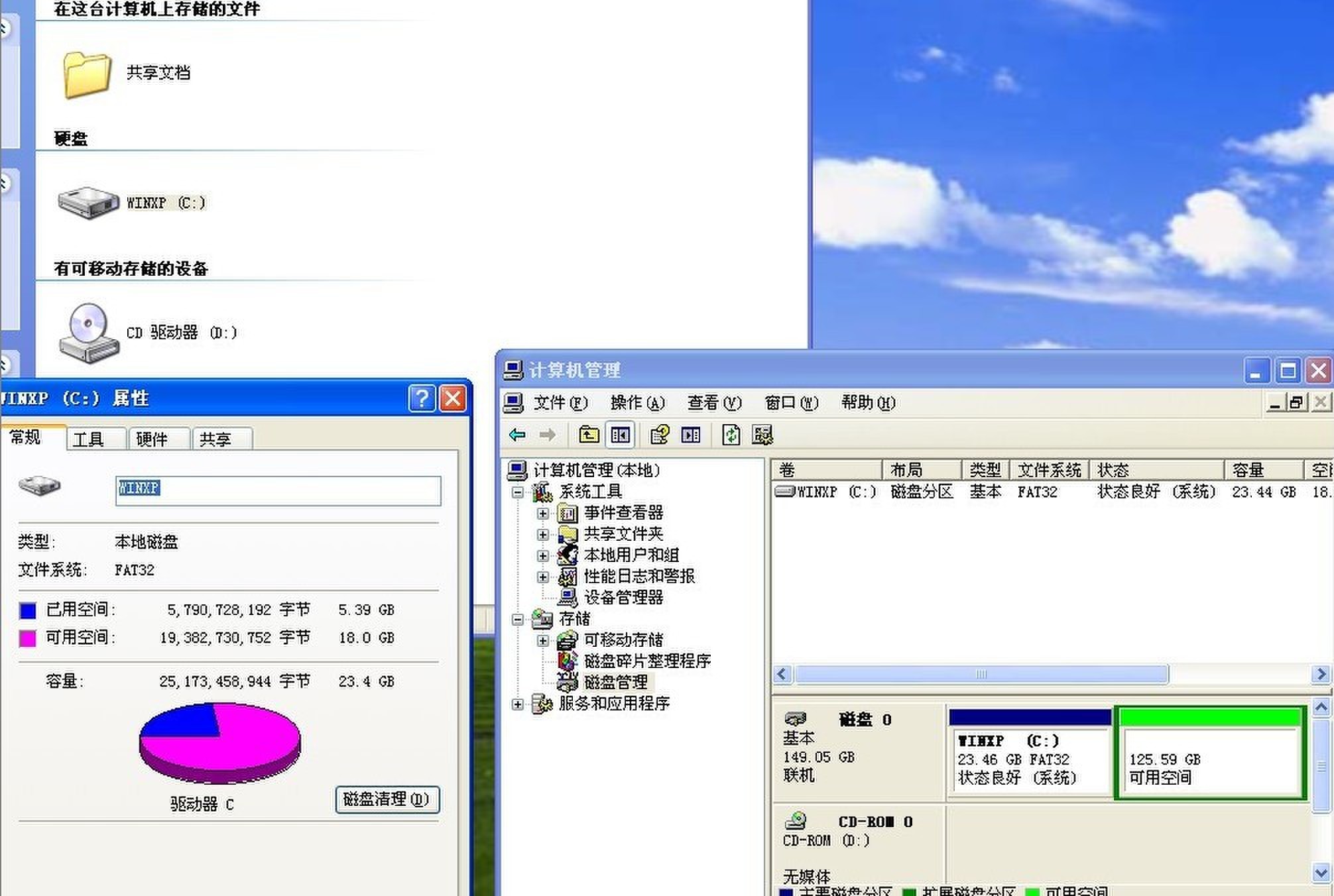Screen dimensions: 1334x896
Task: Toggle the console tree visibility toolbar button
Action: point(621,435)
